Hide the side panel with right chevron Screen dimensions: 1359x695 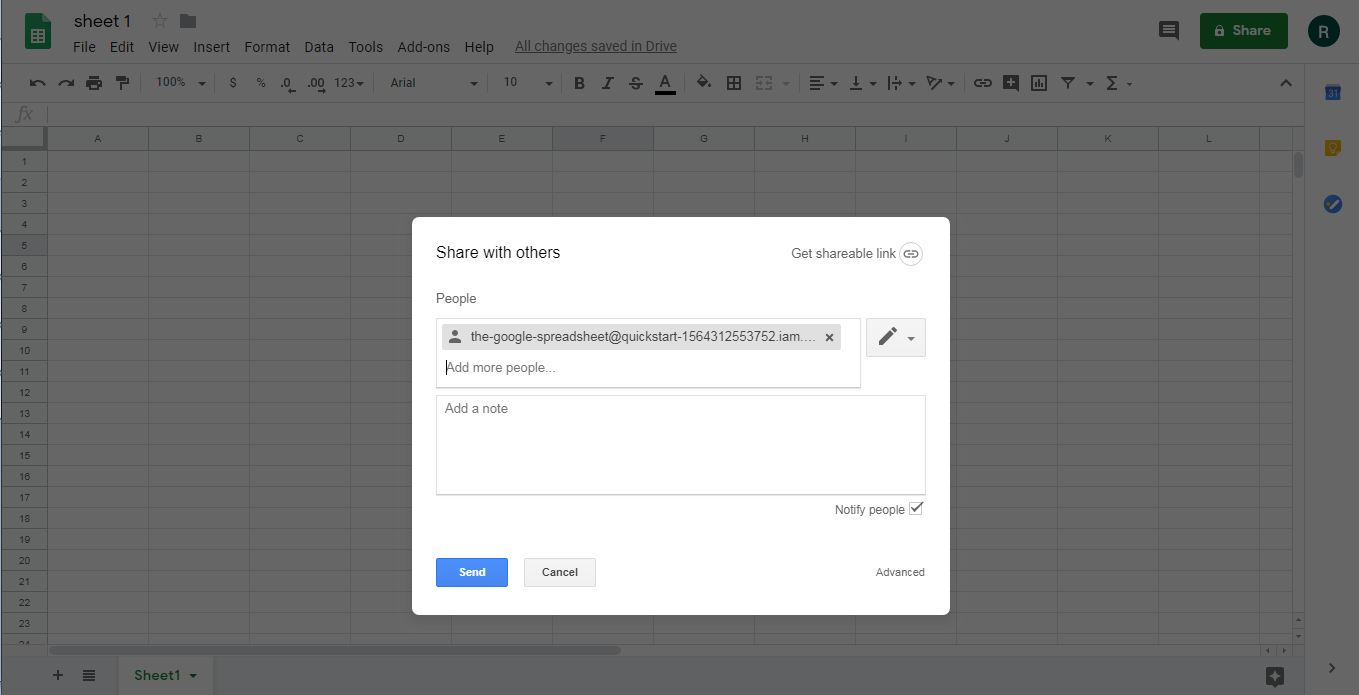(1332, 667)
